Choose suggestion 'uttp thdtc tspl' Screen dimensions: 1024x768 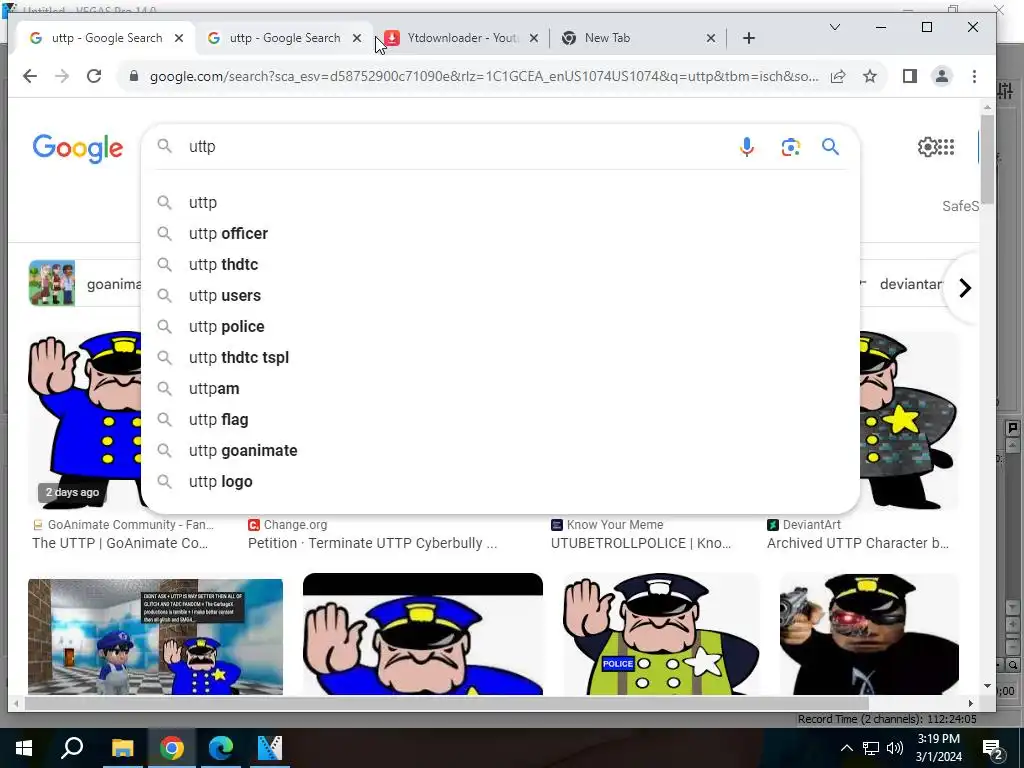pos(500,358)
